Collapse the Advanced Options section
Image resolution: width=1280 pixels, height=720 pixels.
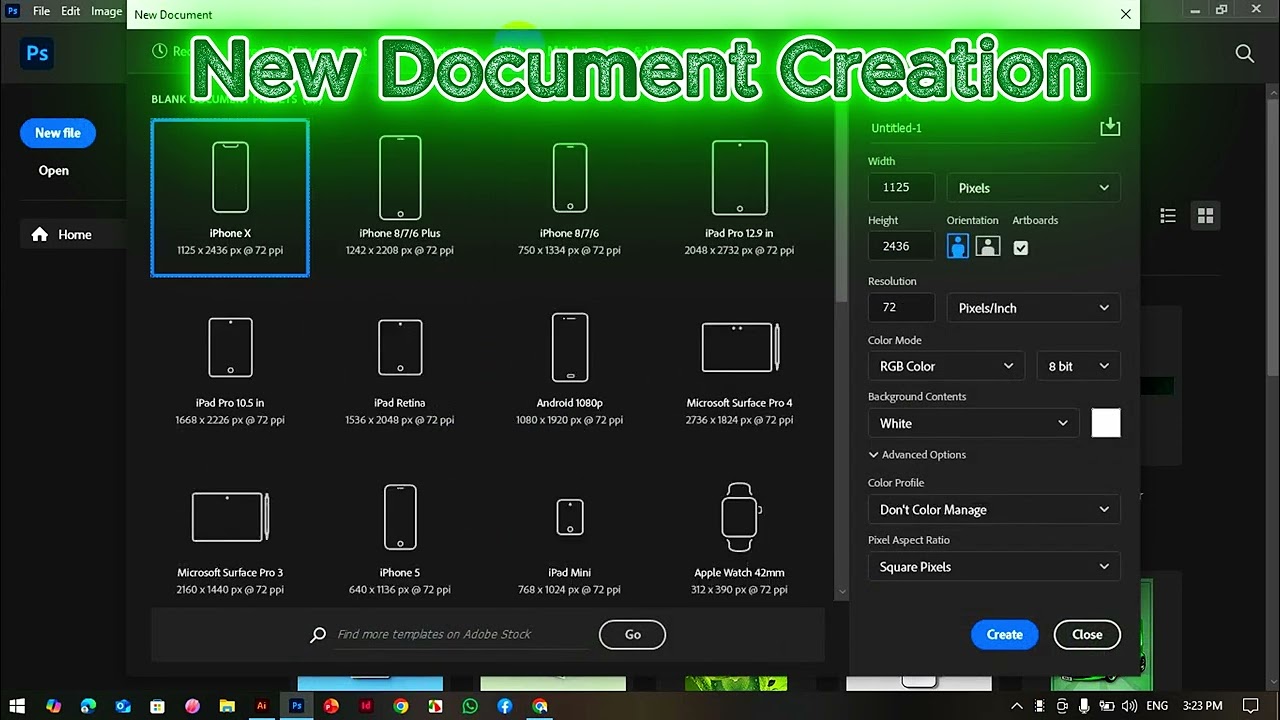(917, 455)
